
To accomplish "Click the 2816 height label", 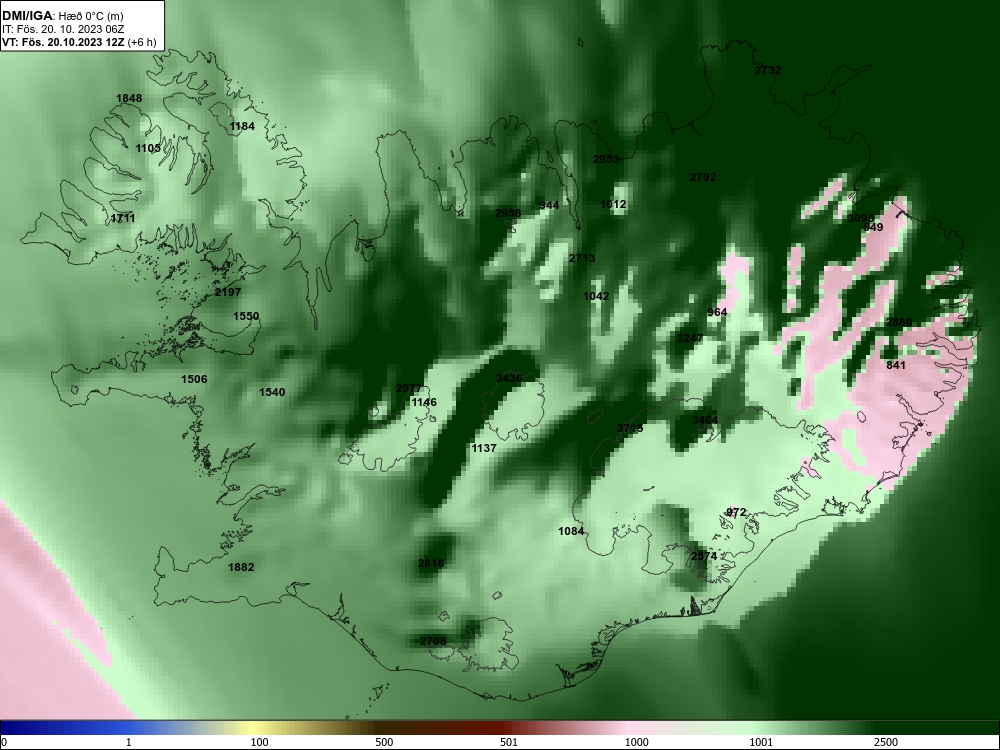I will [431, 563].
